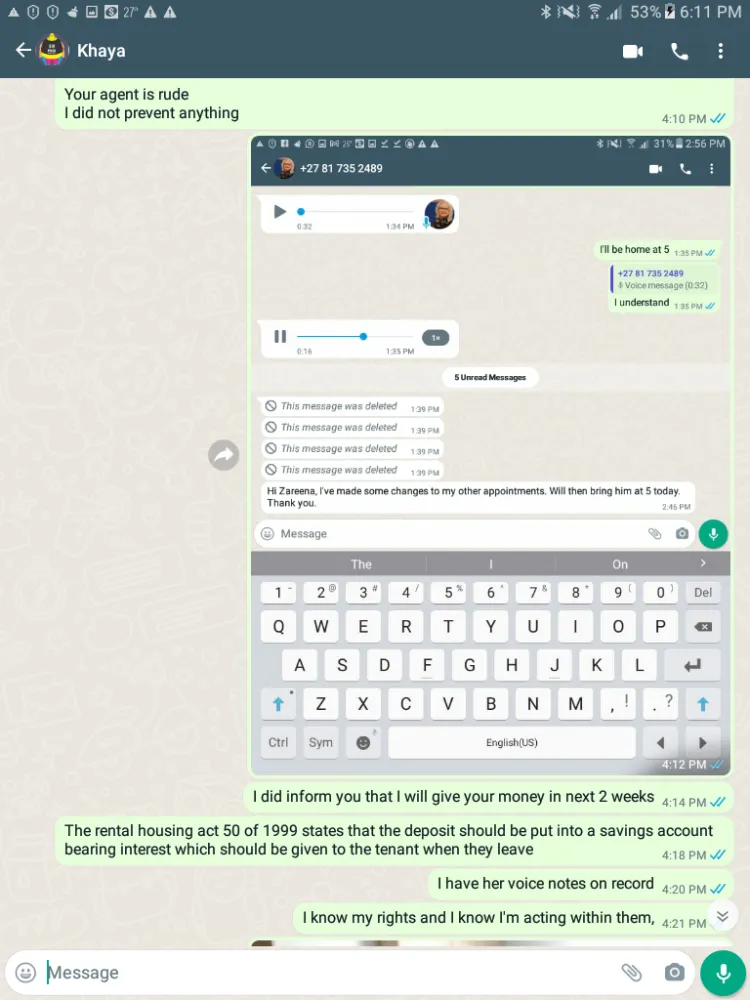Tap the green microphone record button
Image resolution: width=750 pixels, height=1000 pixels.
pos(723,973)
